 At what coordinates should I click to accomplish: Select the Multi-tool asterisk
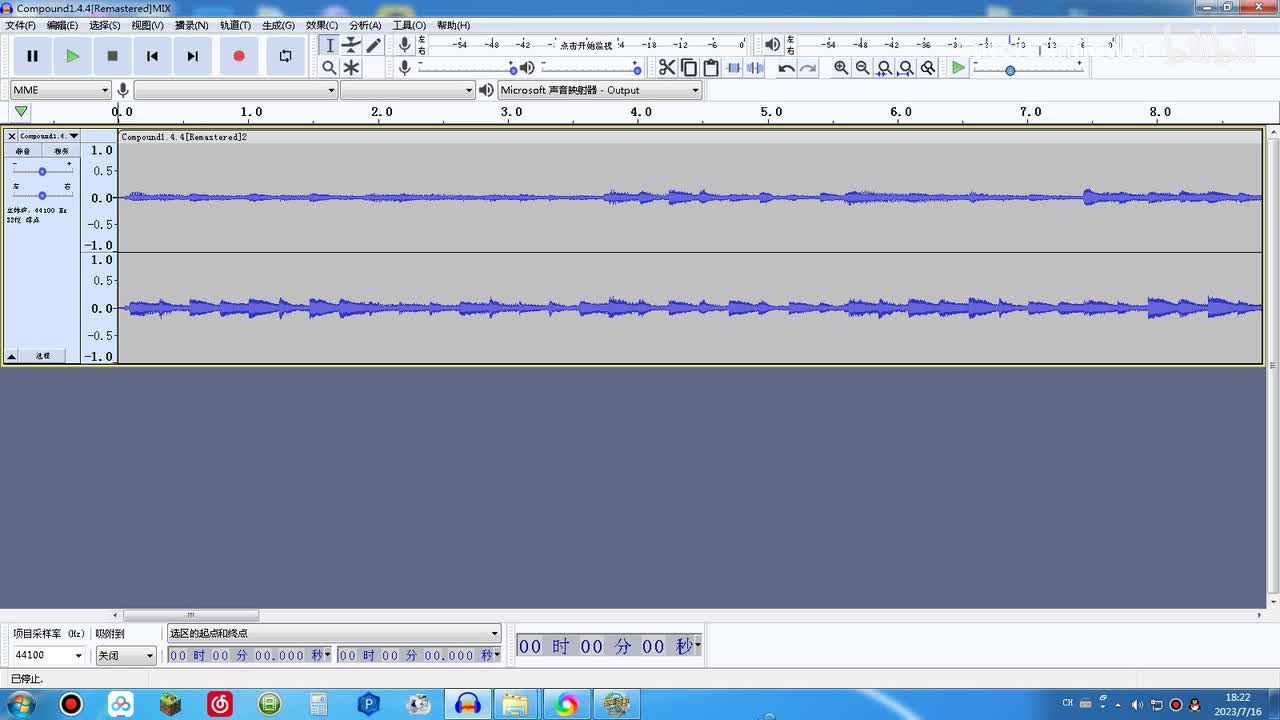(x=351, y=67)
